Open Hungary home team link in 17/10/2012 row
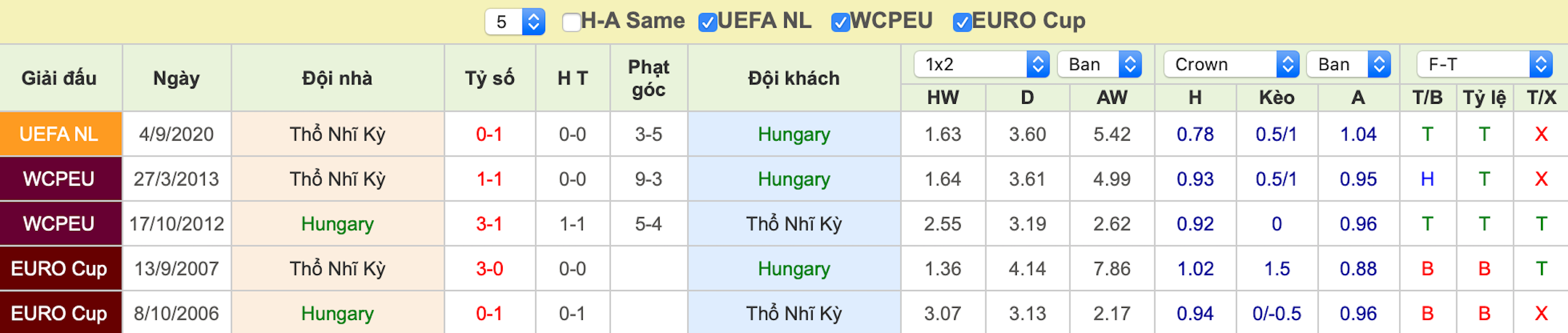1568x333 pixels. tap(337, 224)
